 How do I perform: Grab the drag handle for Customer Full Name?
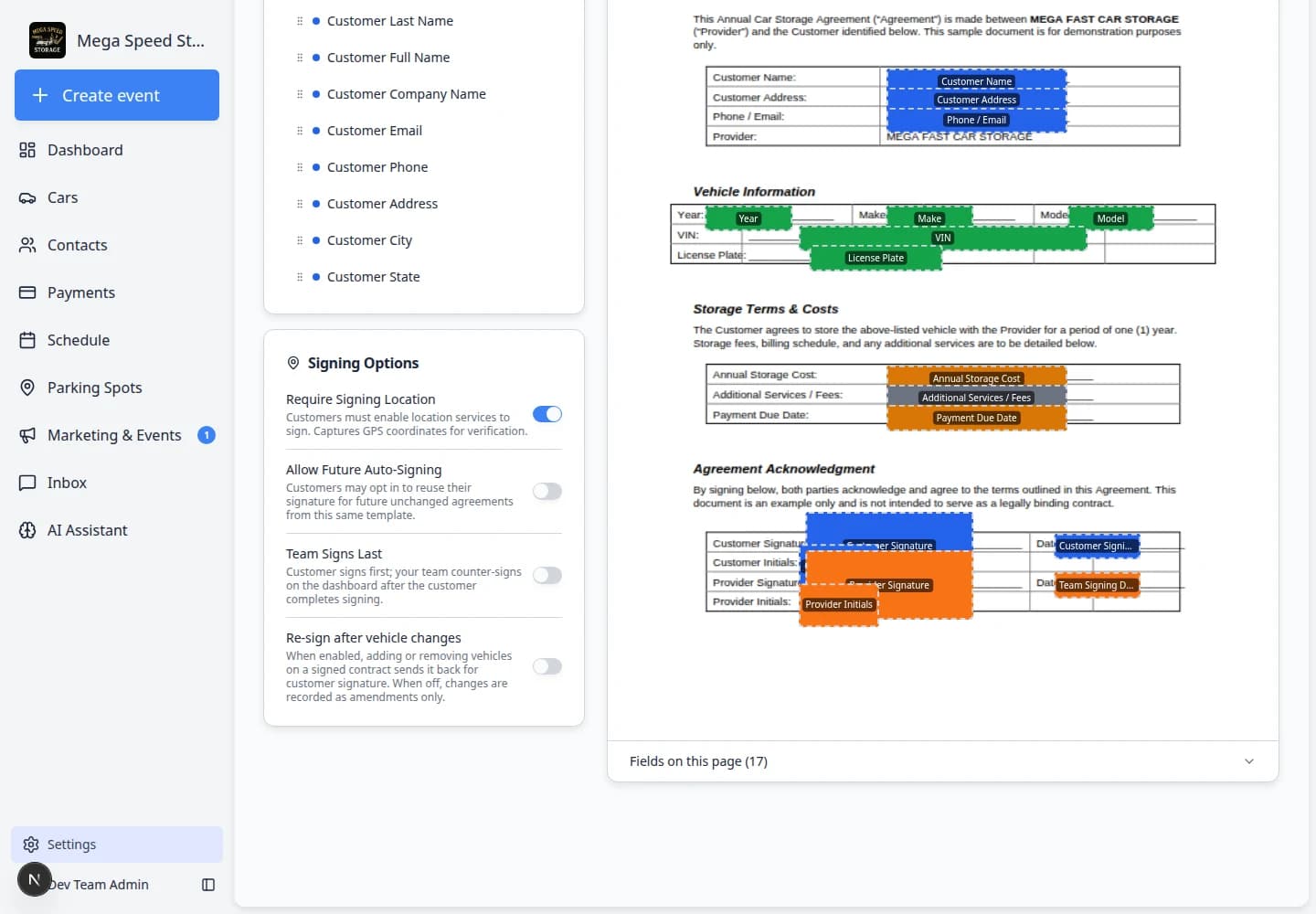(300, 58)
